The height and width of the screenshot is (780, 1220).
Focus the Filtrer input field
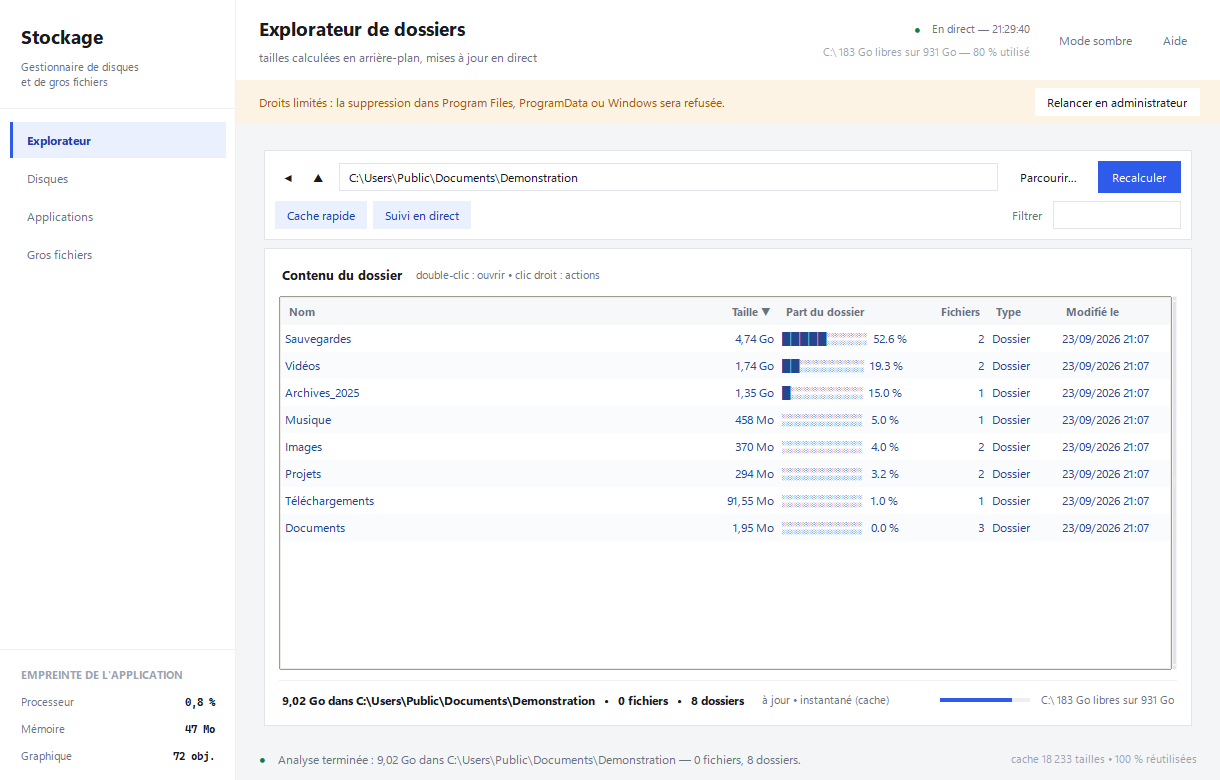click(1116, 215)
